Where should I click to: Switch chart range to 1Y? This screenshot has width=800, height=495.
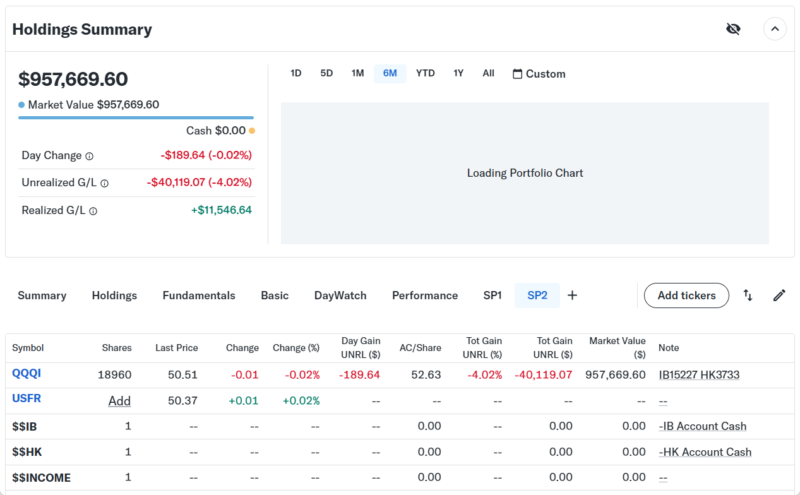pyautogui.click(x=458, y=73)
